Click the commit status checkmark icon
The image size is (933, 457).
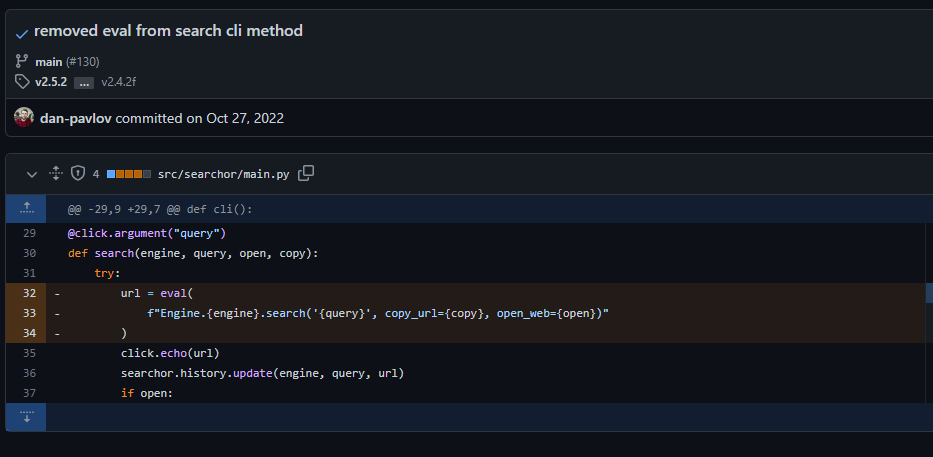(x=22, y=34)
